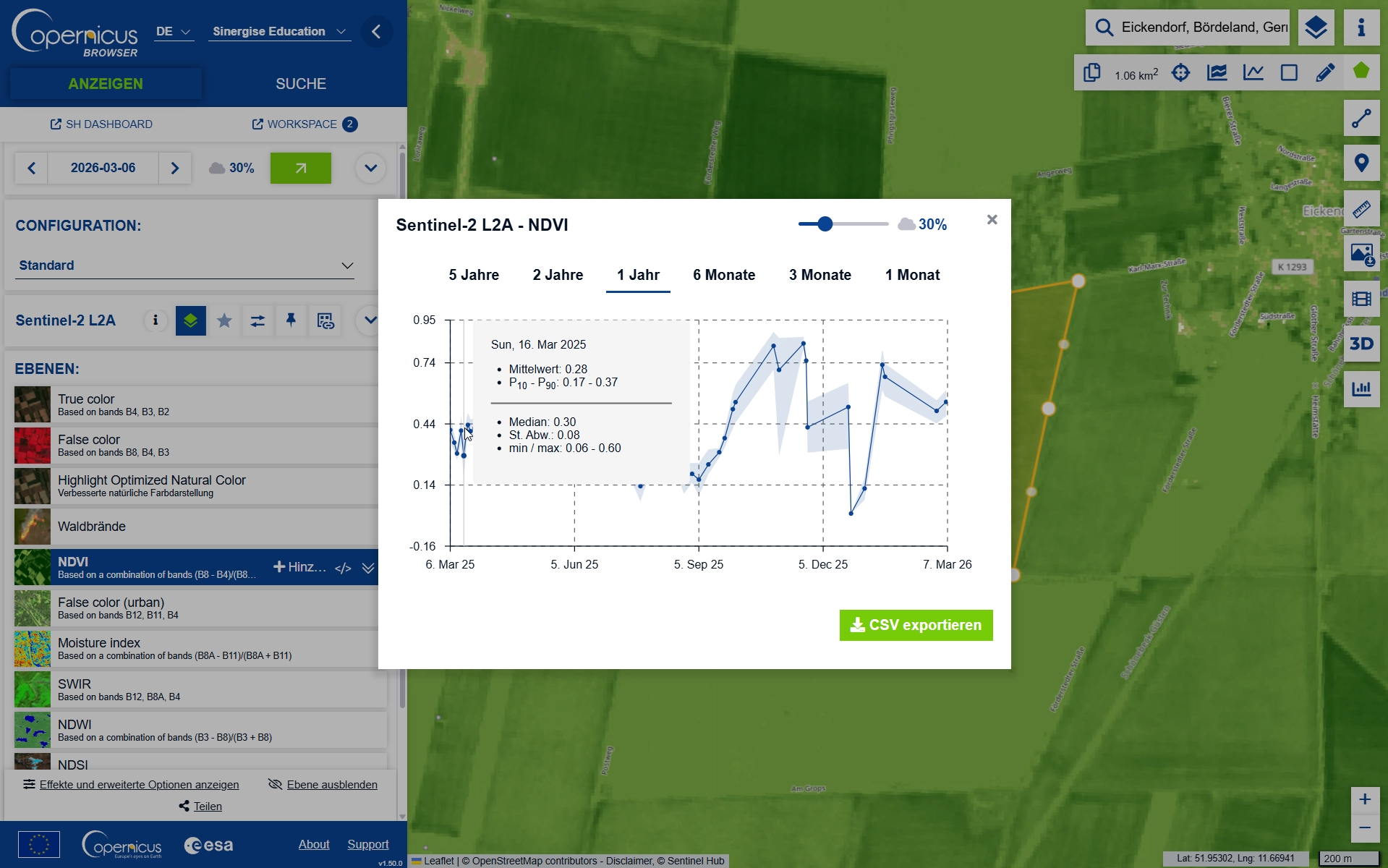
Task: Toggle Ebene ausblenden visibility
Action: [x=323, y=785]
